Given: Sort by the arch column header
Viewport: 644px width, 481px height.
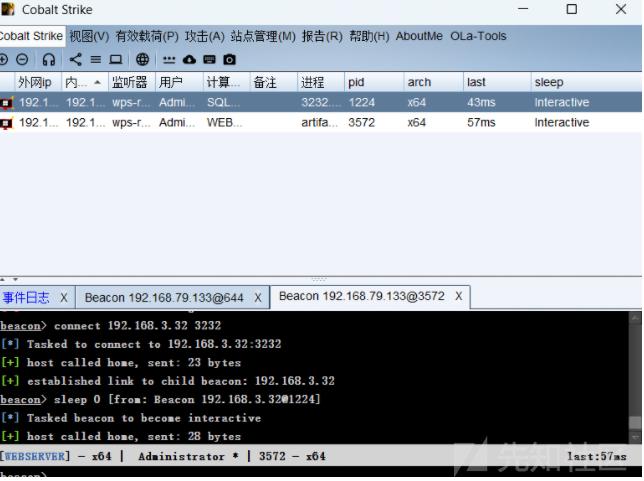Looking at the screenshot, I should 434,83.
